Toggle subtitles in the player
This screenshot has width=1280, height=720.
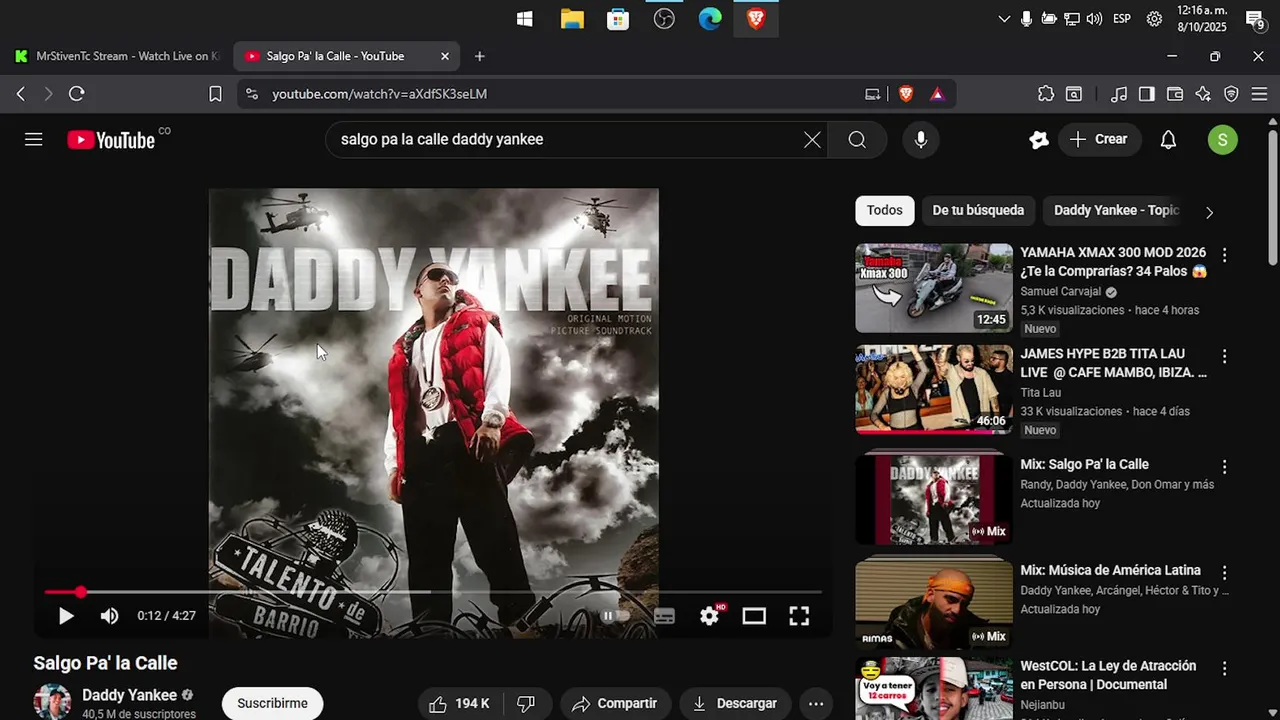[664, 616]
